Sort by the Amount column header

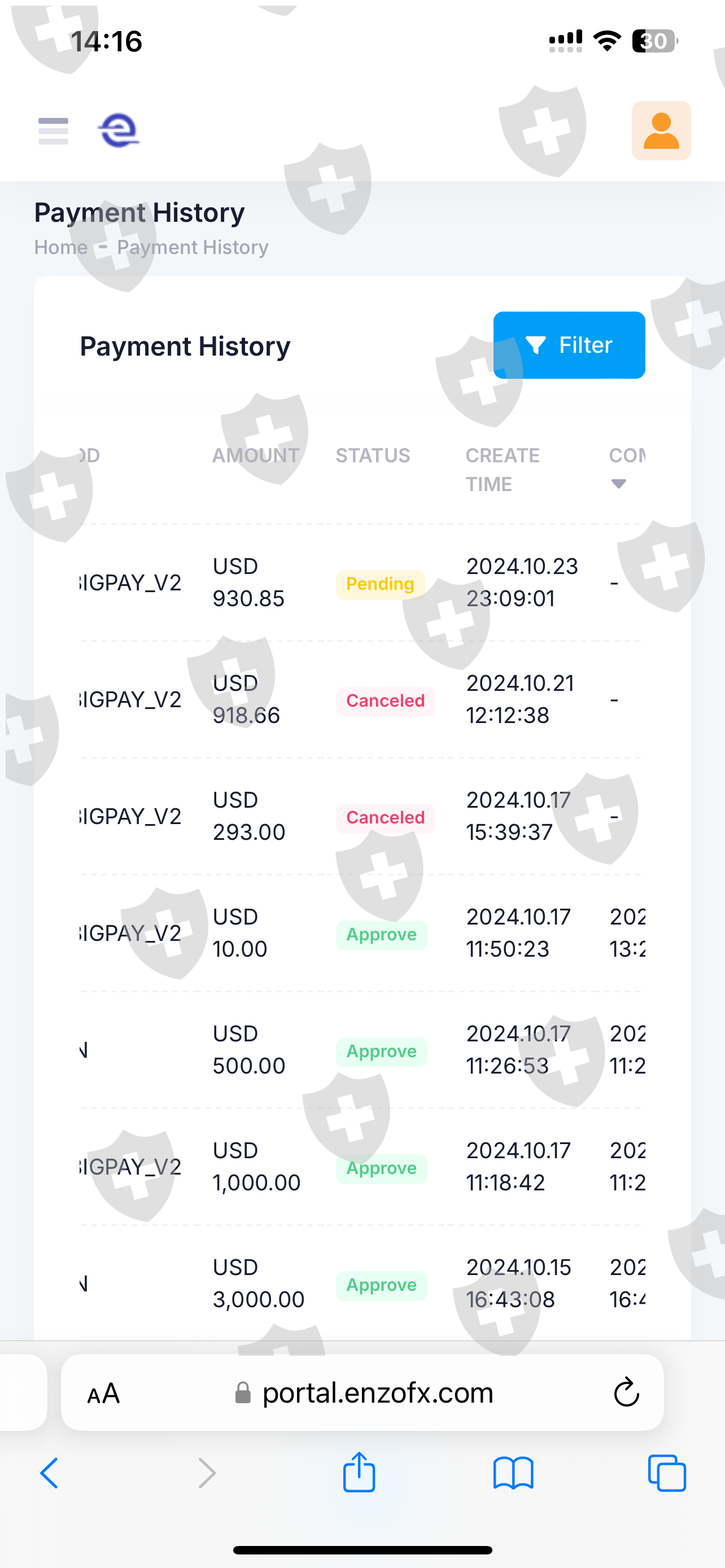[255, 455]
